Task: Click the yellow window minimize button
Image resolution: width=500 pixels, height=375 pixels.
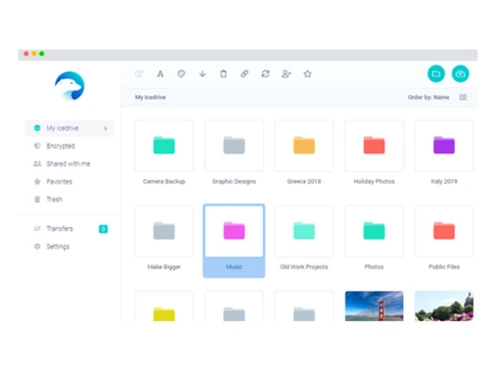Action: tap(34, 54)
